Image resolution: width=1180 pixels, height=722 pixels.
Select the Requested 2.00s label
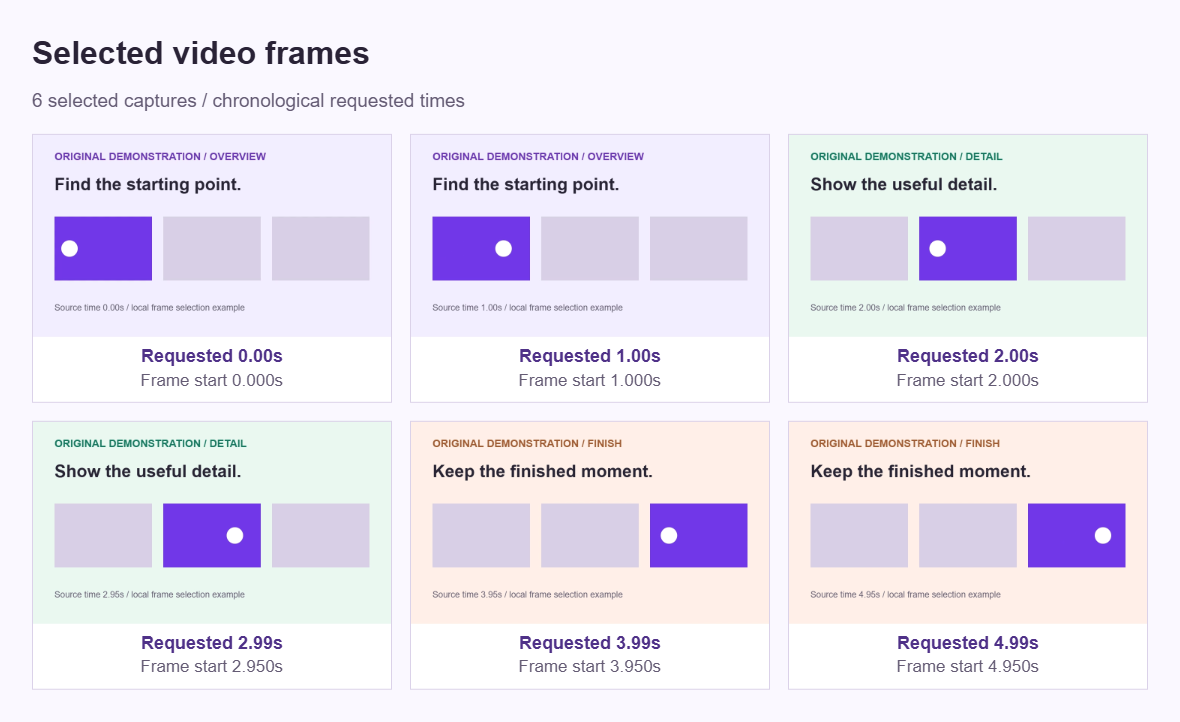point(968,356)
